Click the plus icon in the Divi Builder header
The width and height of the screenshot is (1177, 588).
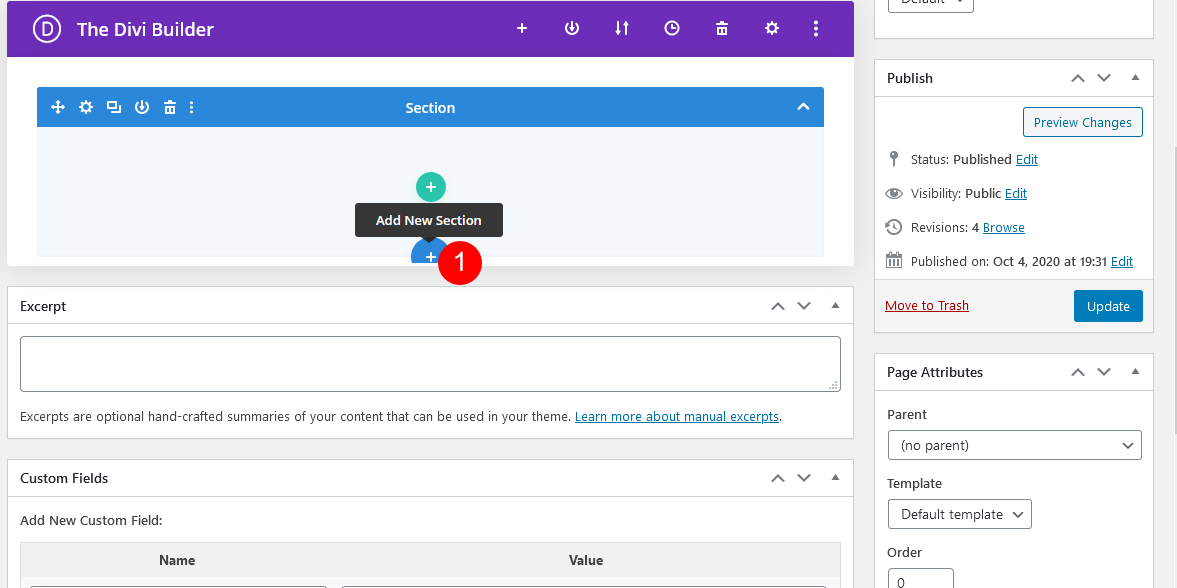(522, 29)
